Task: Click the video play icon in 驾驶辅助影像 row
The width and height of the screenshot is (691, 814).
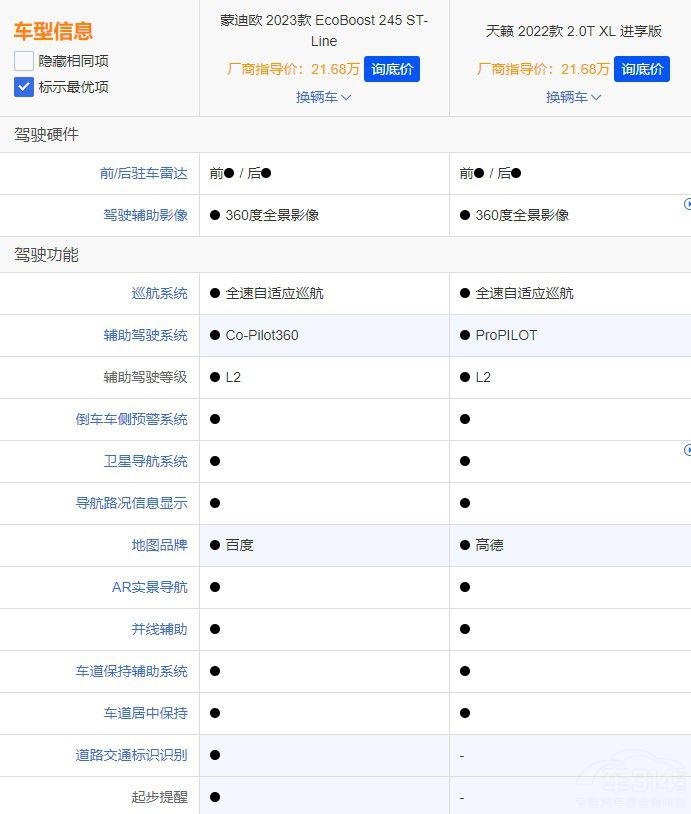Action: click(687, 203)
